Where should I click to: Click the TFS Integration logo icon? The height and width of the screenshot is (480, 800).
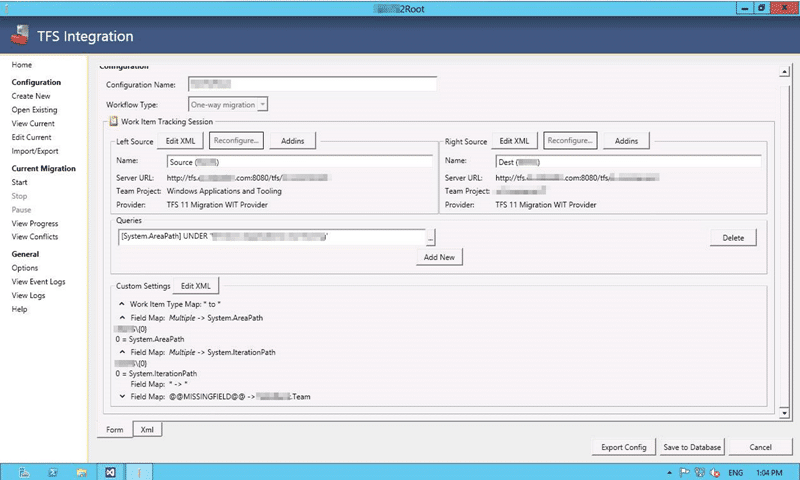(x=20, y=36)
